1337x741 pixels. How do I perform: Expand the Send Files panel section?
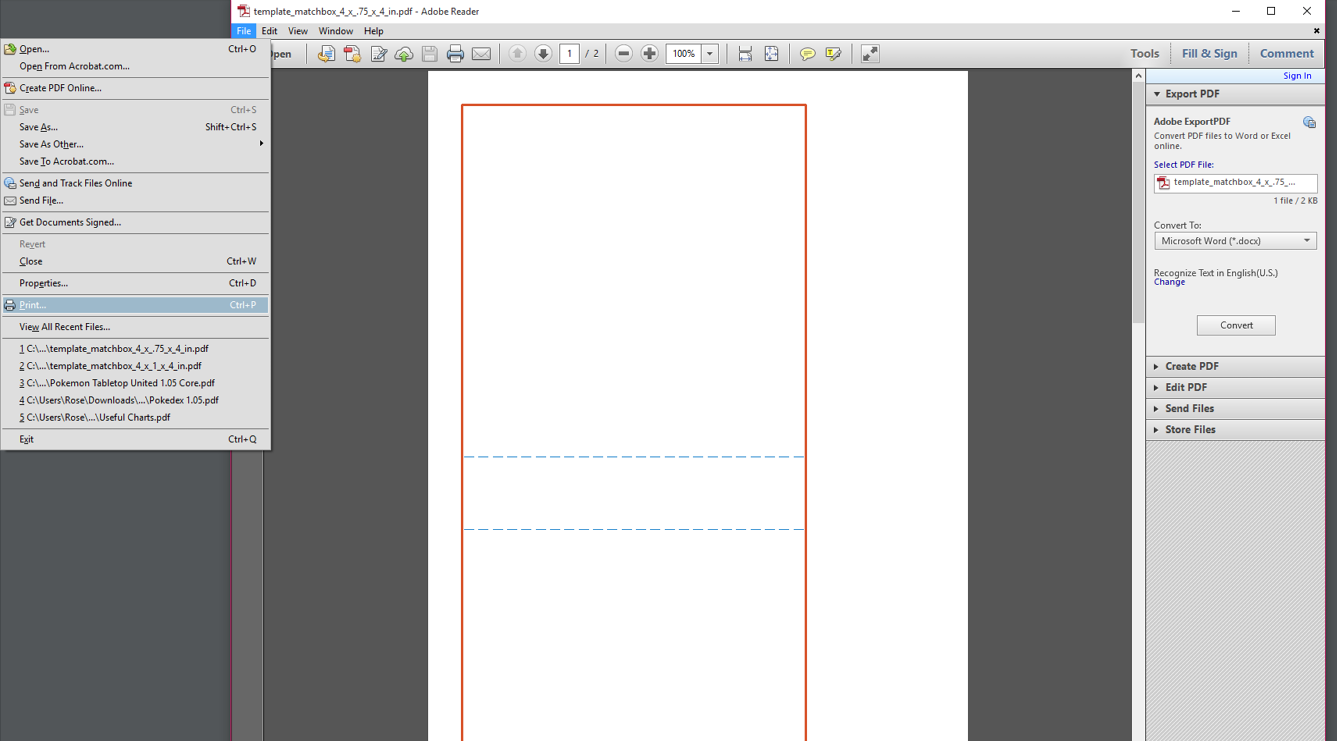1235,409
